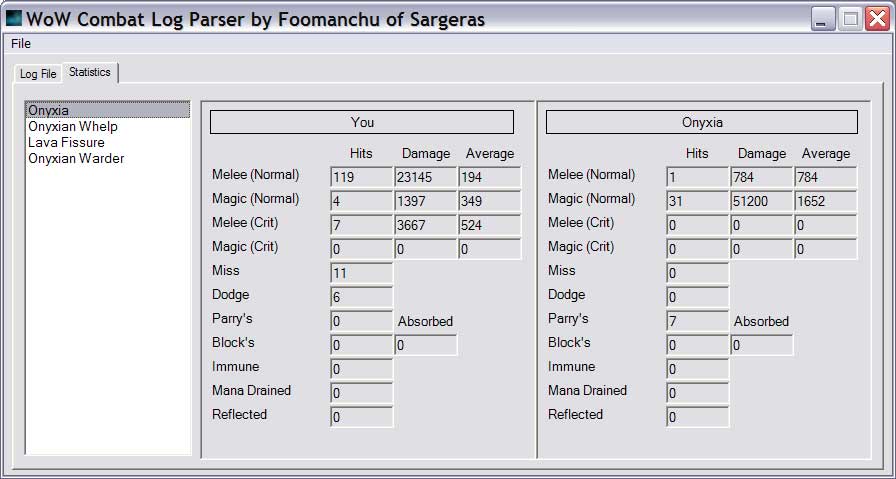Click the You name box

coord(362,122)
